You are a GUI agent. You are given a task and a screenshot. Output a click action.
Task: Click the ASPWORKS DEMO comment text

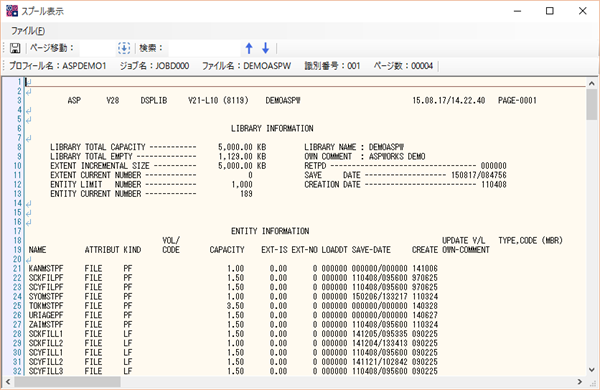click(x=397, y=157)
